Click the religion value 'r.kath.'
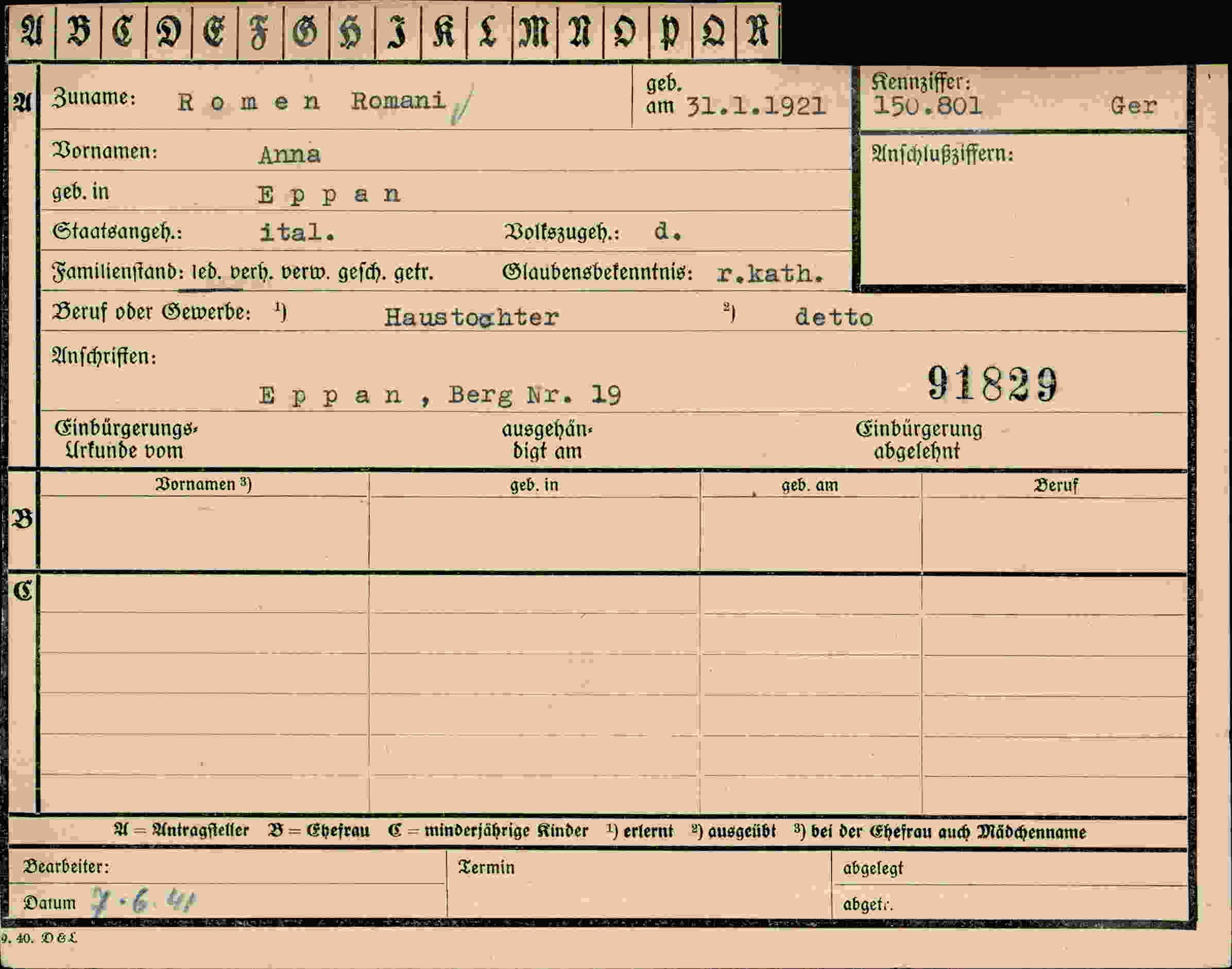The image size is (1232, 969). pyautogui.click(x=770, y=274)
